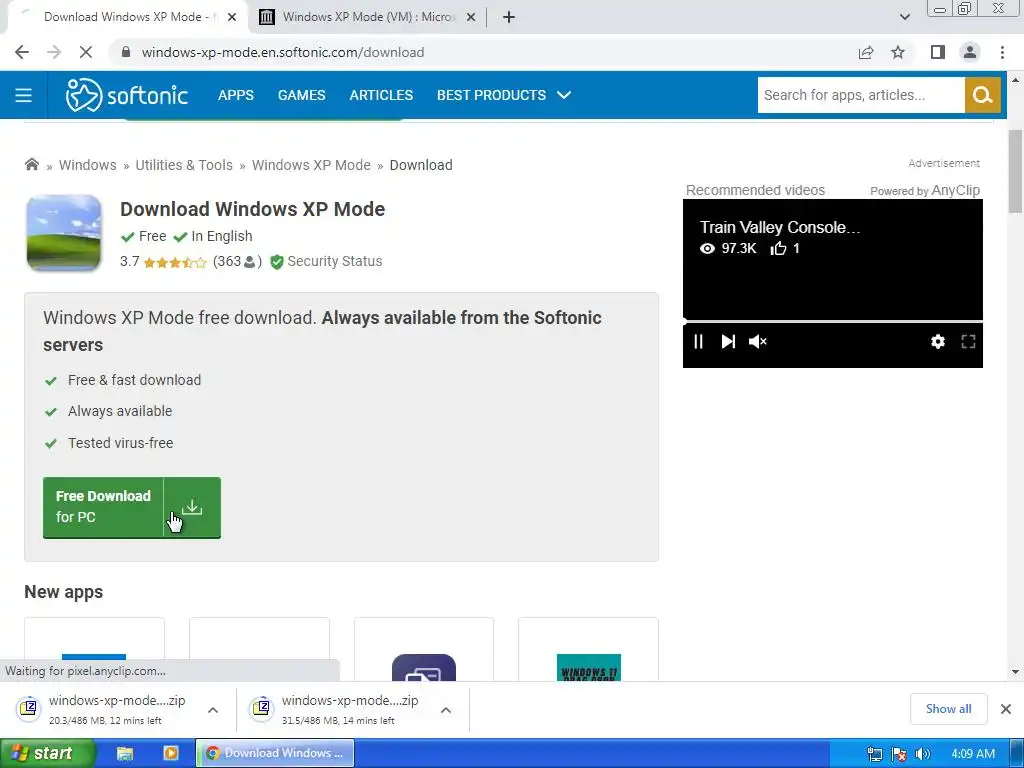Click Train Valley Console video title
Screen dimensions: 1024x768
pyautogui.click(x=780, y=227)
